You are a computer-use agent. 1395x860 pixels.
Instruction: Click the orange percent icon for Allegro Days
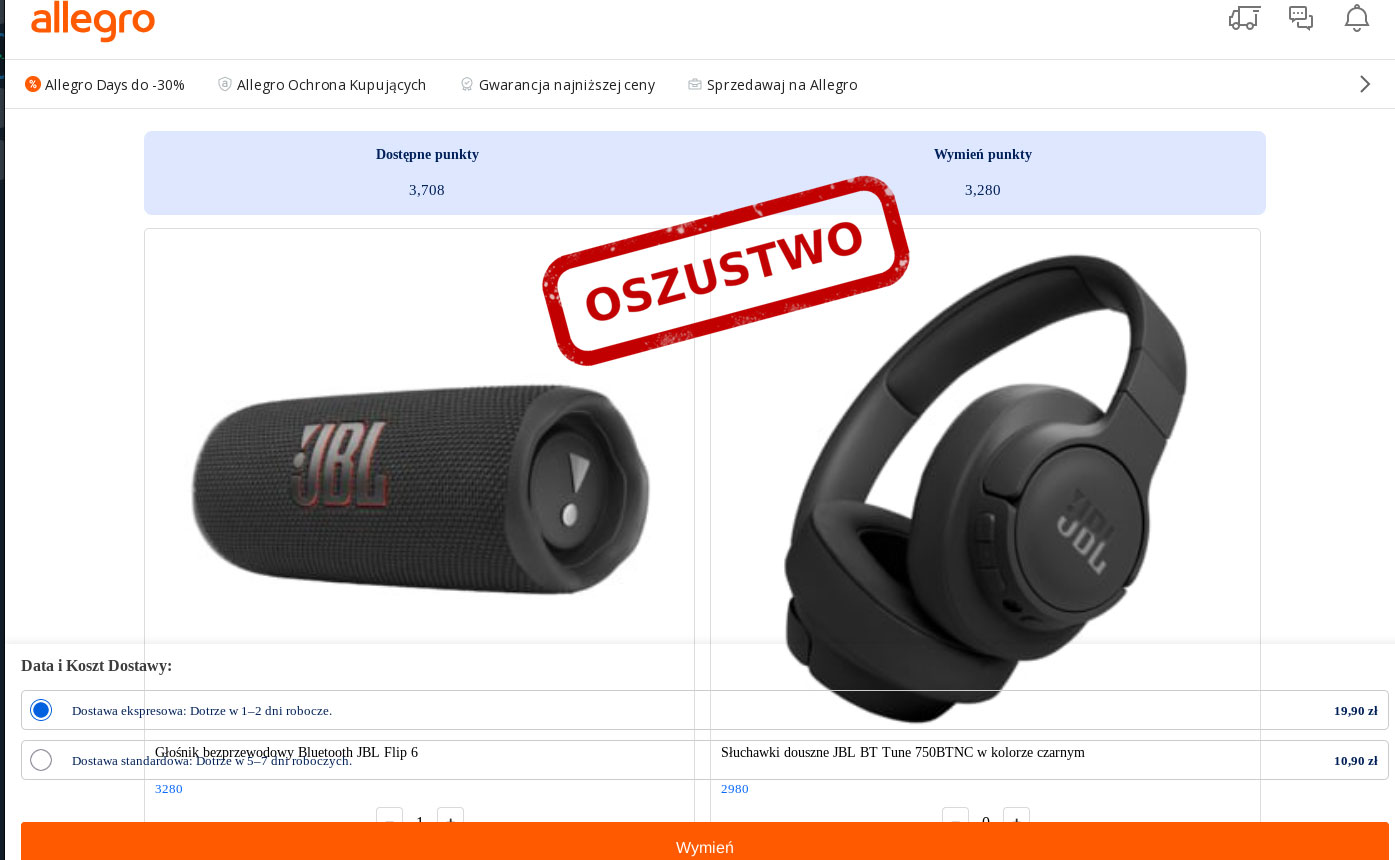point(33,84)
